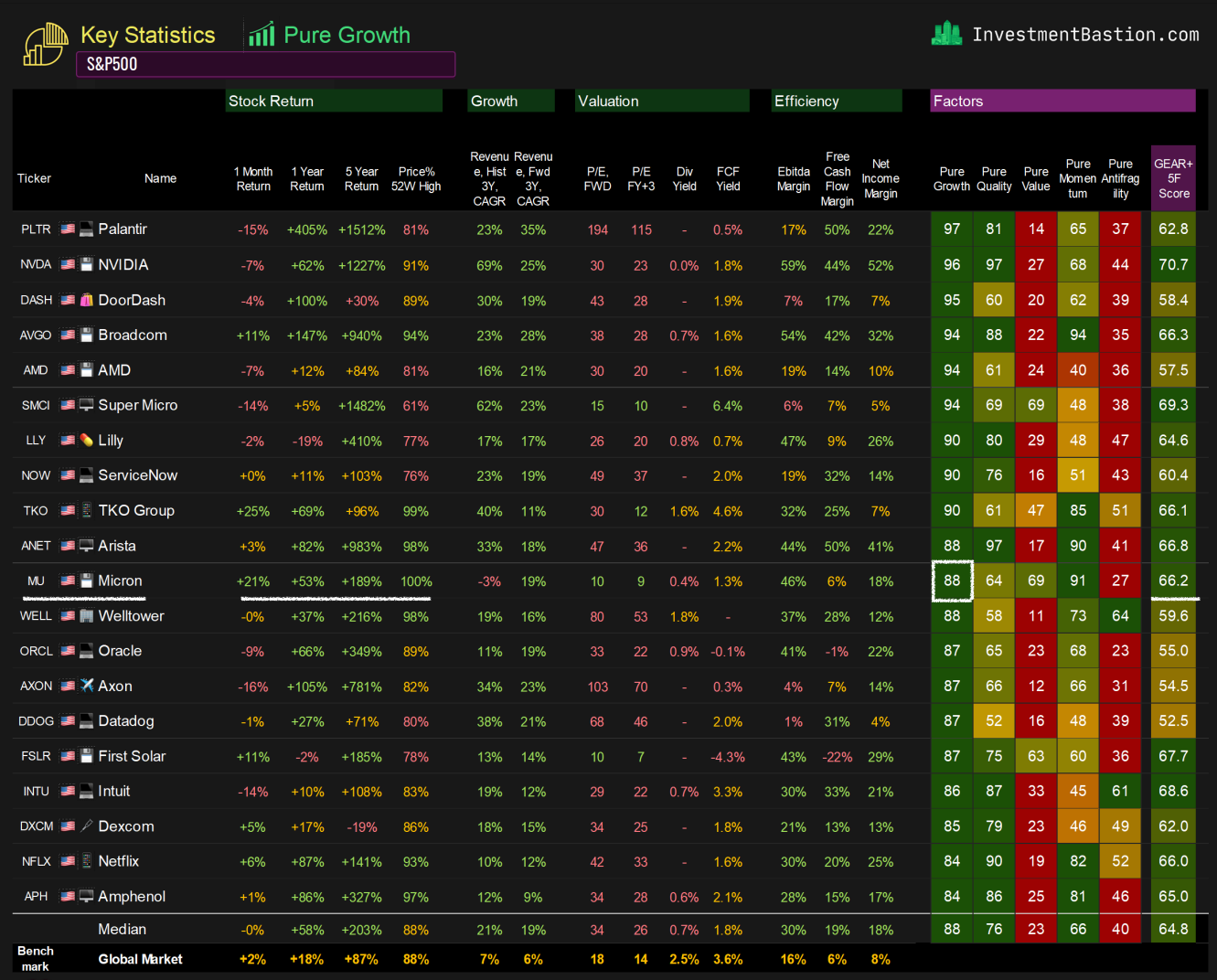
Task: Click the GEAR+ 5F Score column header
Action: (x=1173, y=178)
